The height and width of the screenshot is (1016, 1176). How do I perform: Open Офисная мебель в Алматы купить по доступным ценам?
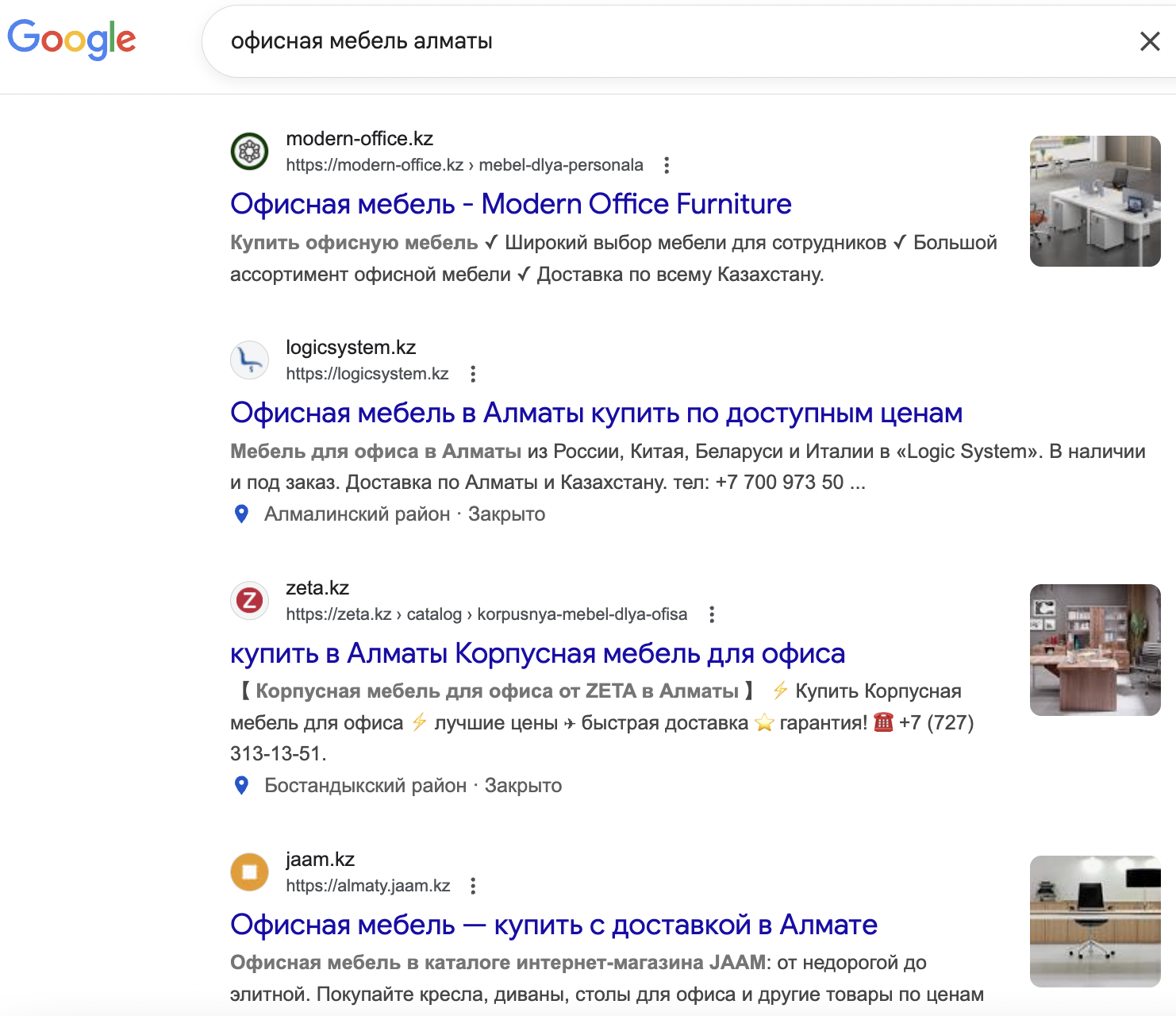coord(596,413)
